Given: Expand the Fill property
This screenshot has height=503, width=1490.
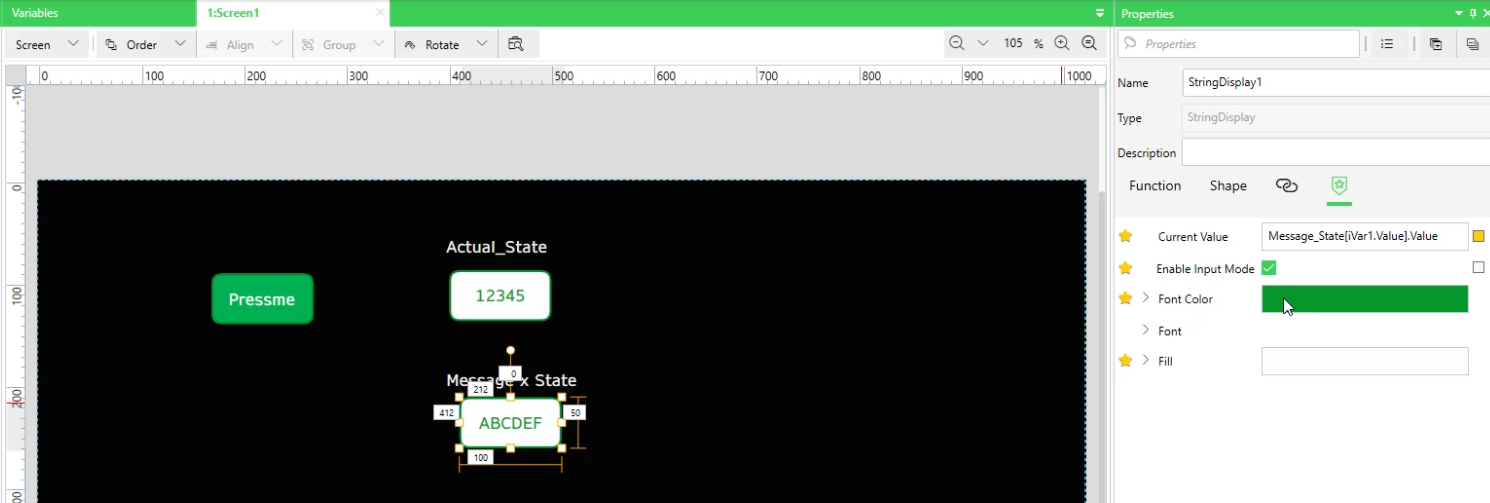Looking at the screenshot, I should tap(1146, 360).
